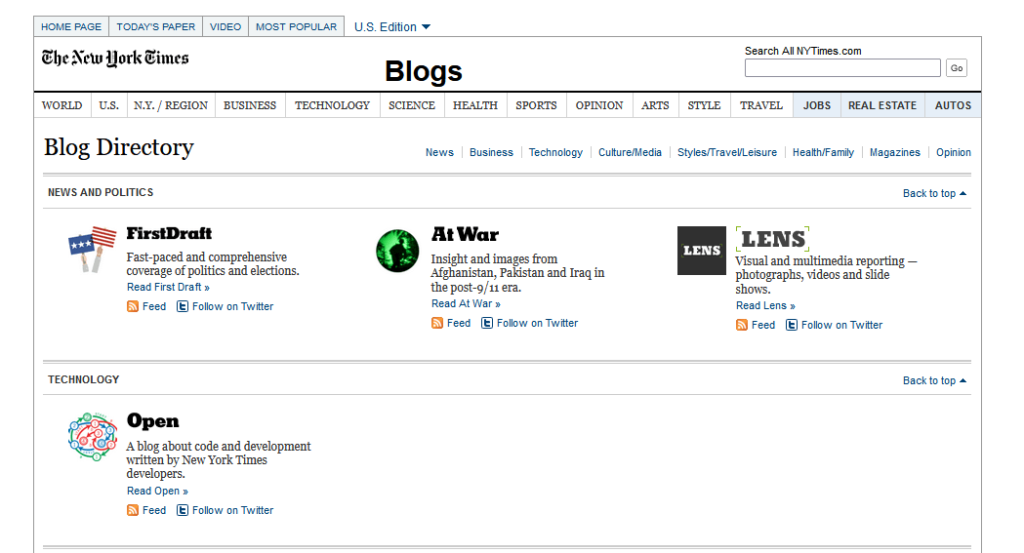The width and height of the screenshot is (1024, 553).
Task: Click the FirstDraft RSS feed icon
Action: [133, 306]
